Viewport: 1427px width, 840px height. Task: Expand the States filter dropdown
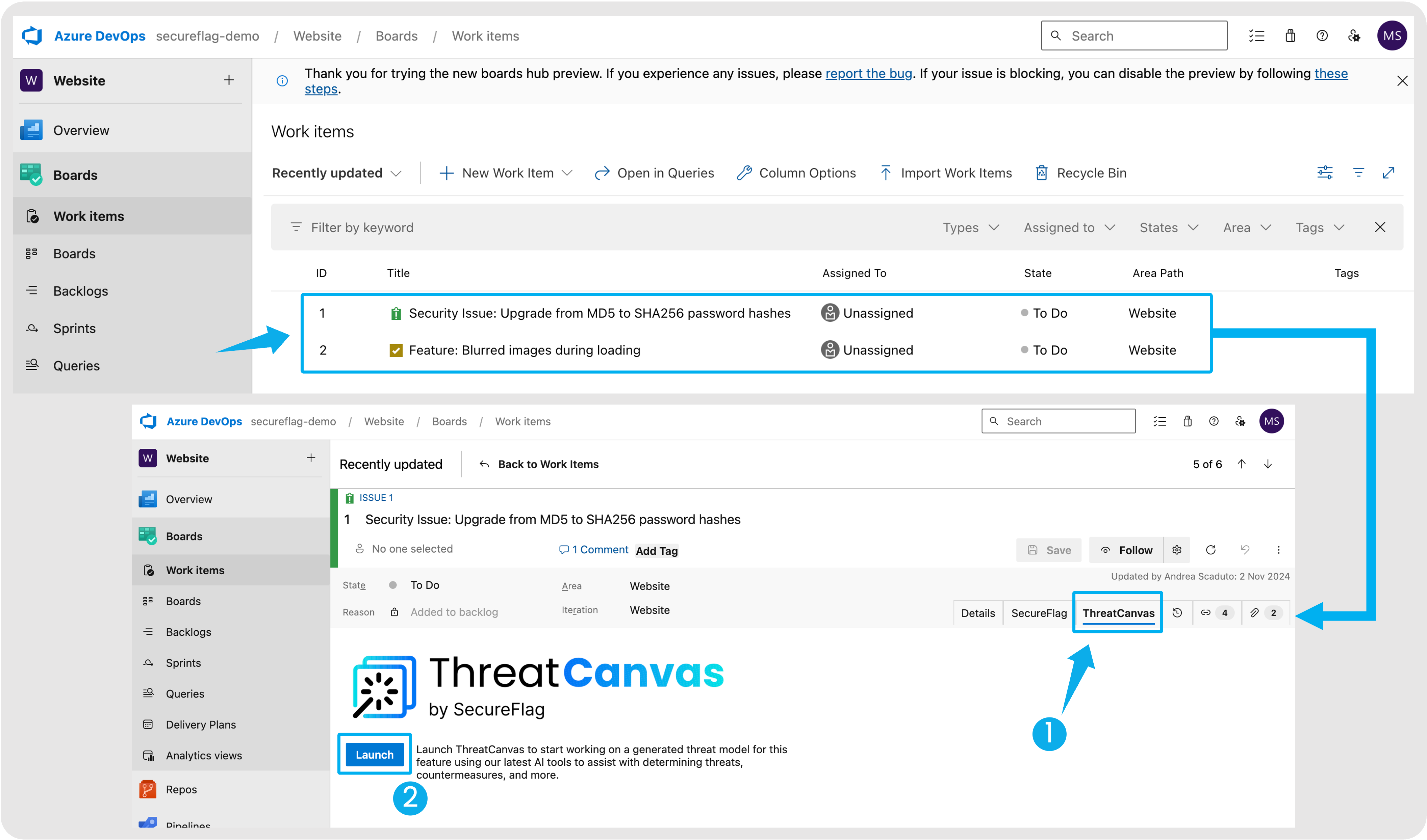pos(1168,228)
